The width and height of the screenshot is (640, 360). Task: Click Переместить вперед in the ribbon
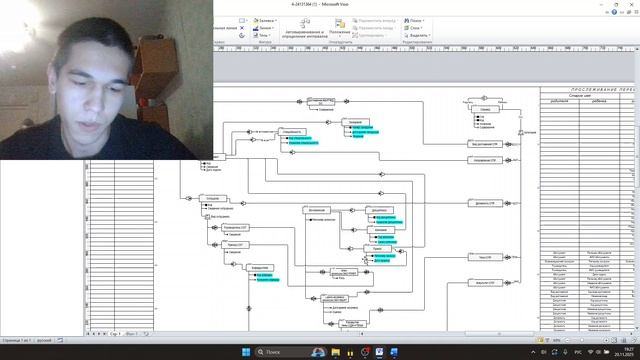point(375,20)
